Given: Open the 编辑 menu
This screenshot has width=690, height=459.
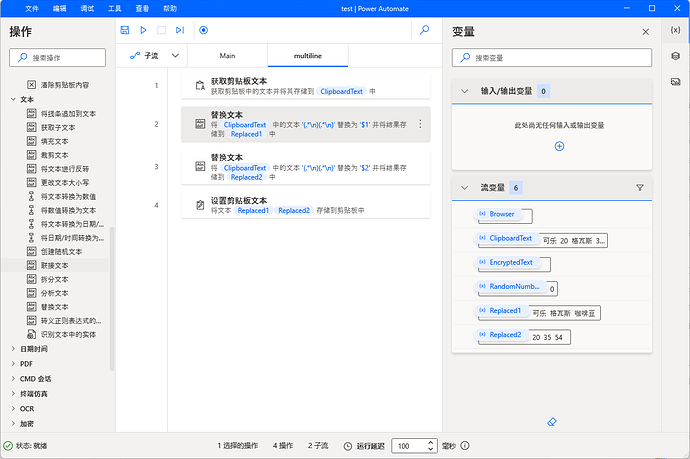Looking at the screenshot, I should pos(59,8).
